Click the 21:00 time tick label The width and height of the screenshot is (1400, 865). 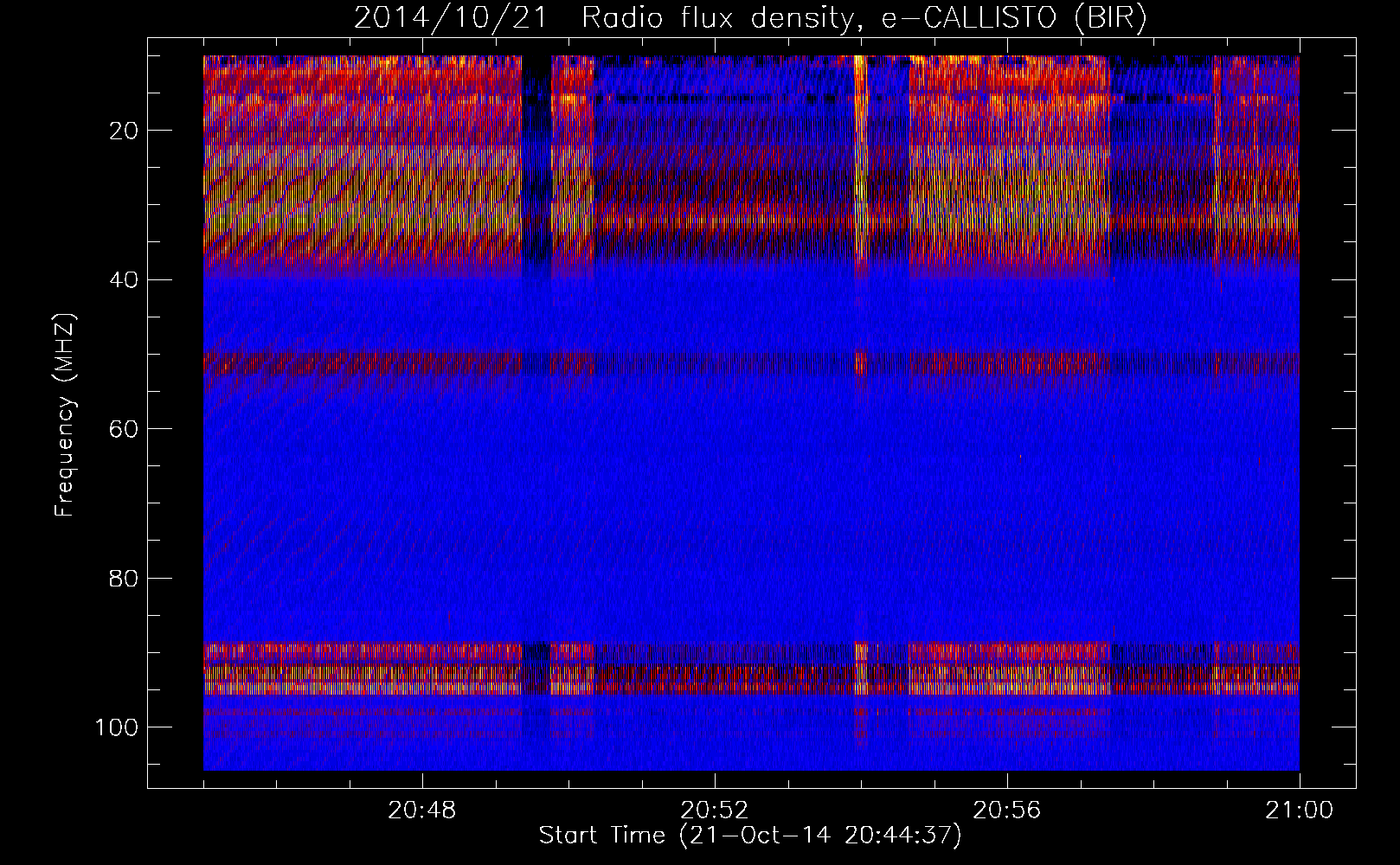[x=1299, y=811]
